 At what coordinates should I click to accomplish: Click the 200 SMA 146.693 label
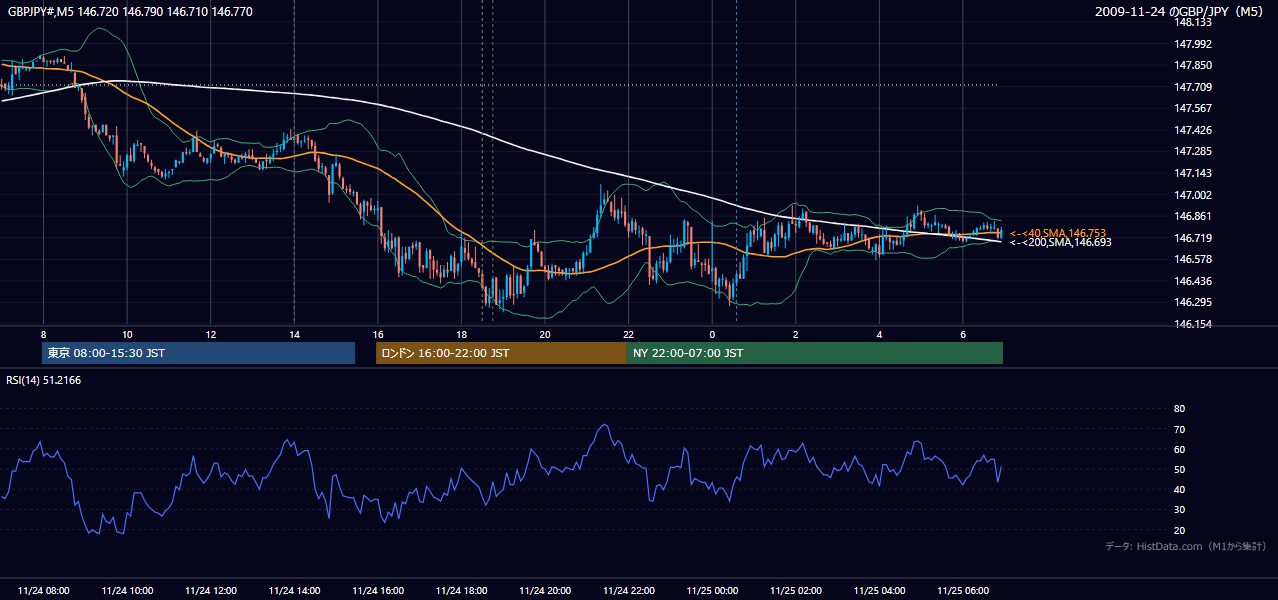[x=1060, y=242]
